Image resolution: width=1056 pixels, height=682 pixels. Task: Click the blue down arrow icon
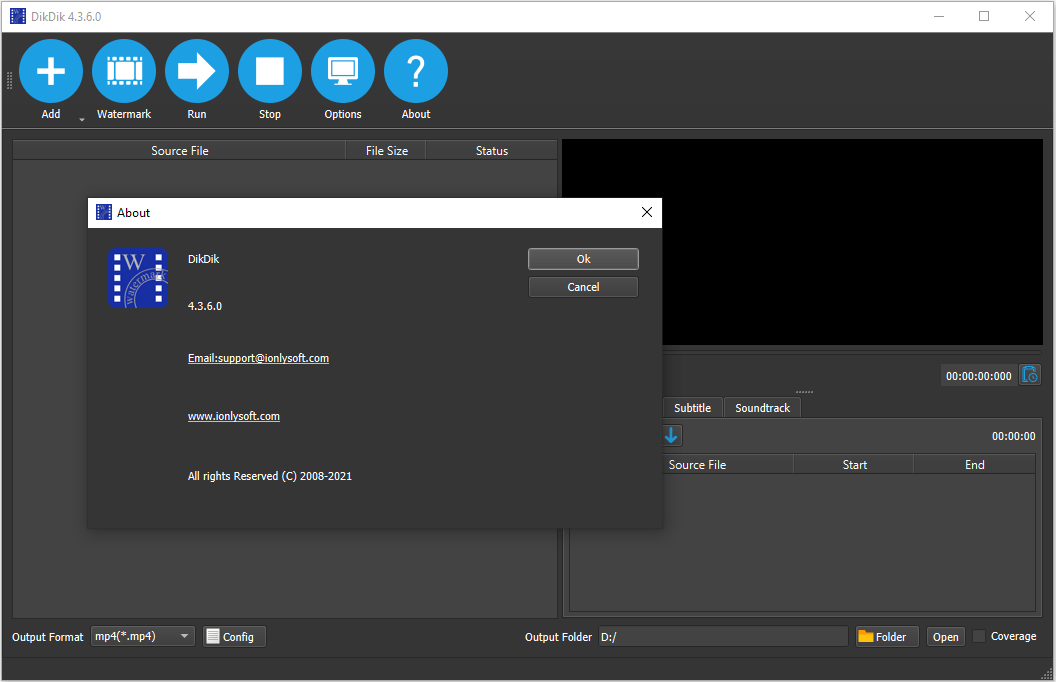671,436
